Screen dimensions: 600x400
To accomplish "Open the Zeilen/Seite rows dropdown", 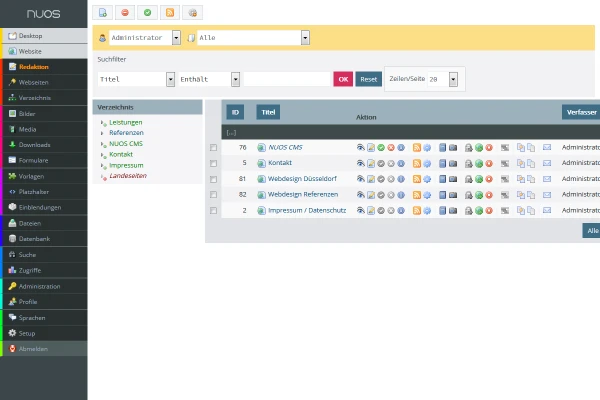I will [443, 79].
